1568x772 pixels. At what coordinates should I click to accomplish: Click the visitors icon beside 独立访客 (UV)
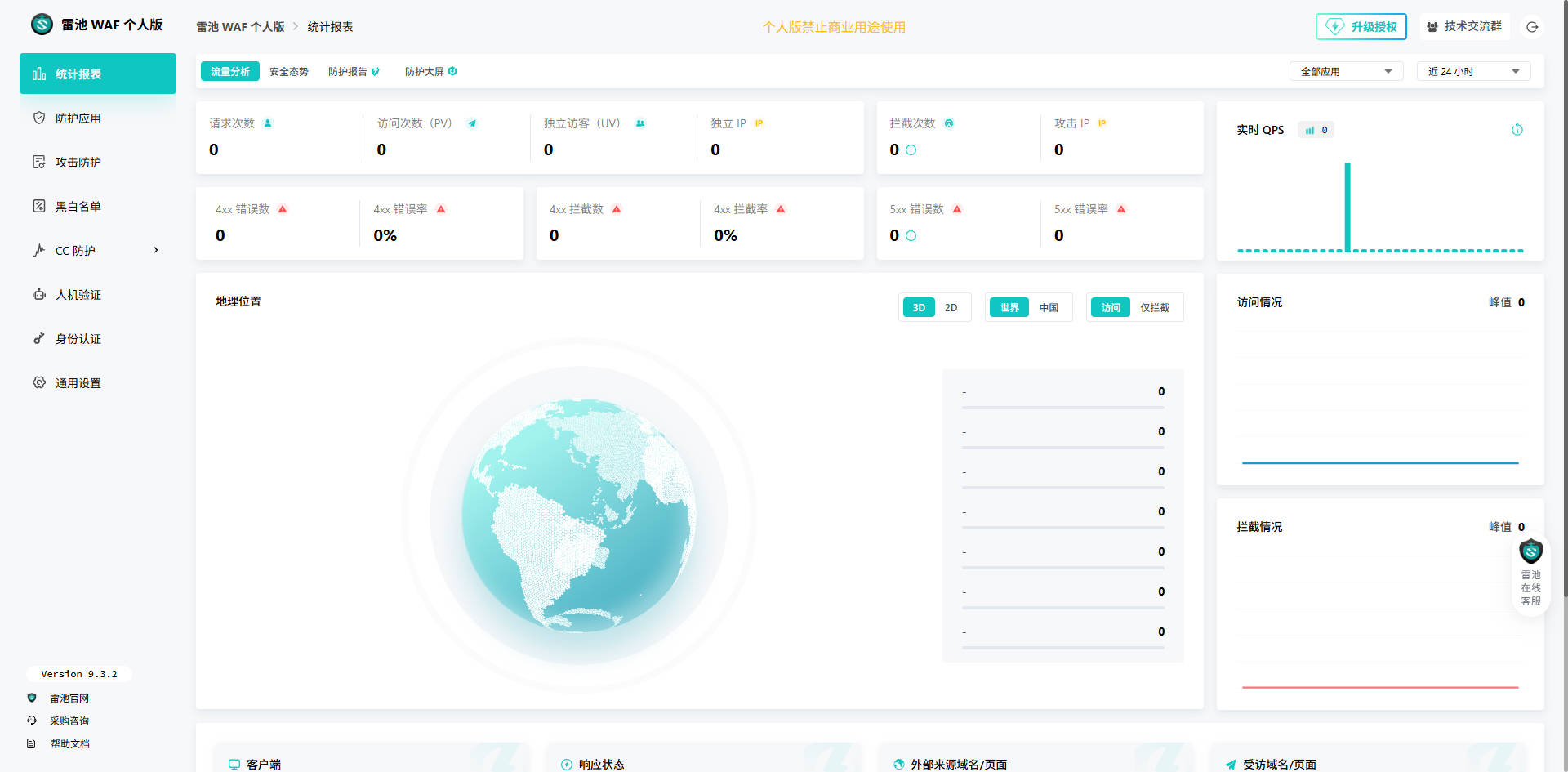pyautogui.click(x=640, y=123)
